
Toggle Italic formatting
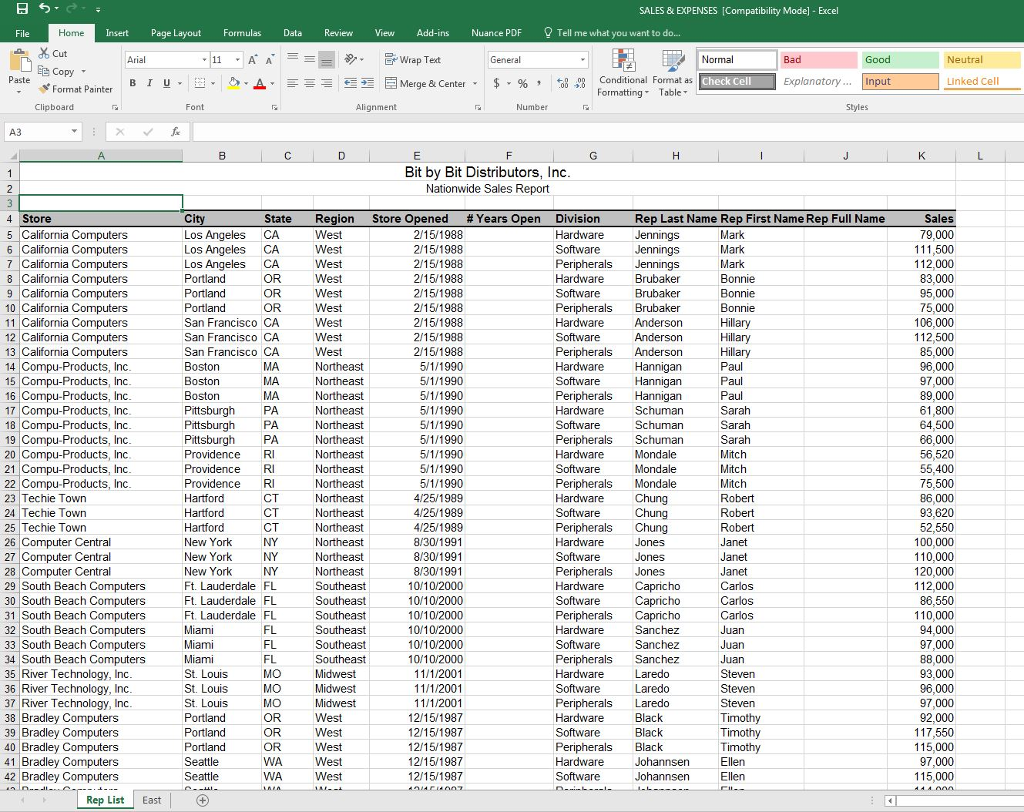[149, 84]
